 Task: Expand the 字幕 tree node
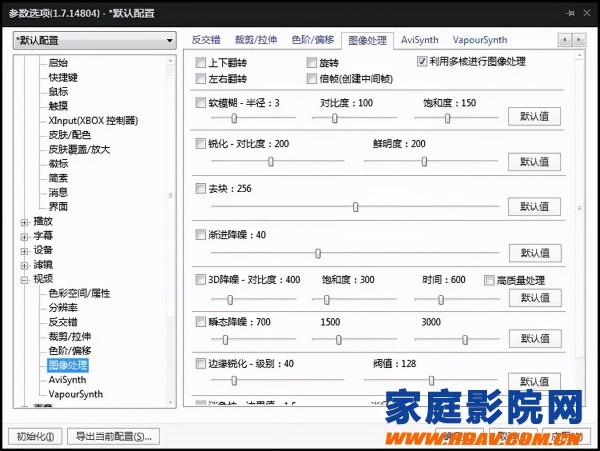point(24,236)
